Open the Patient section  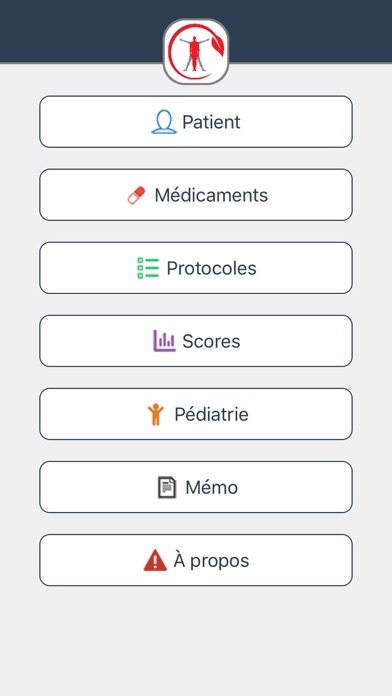pos(196,122)
